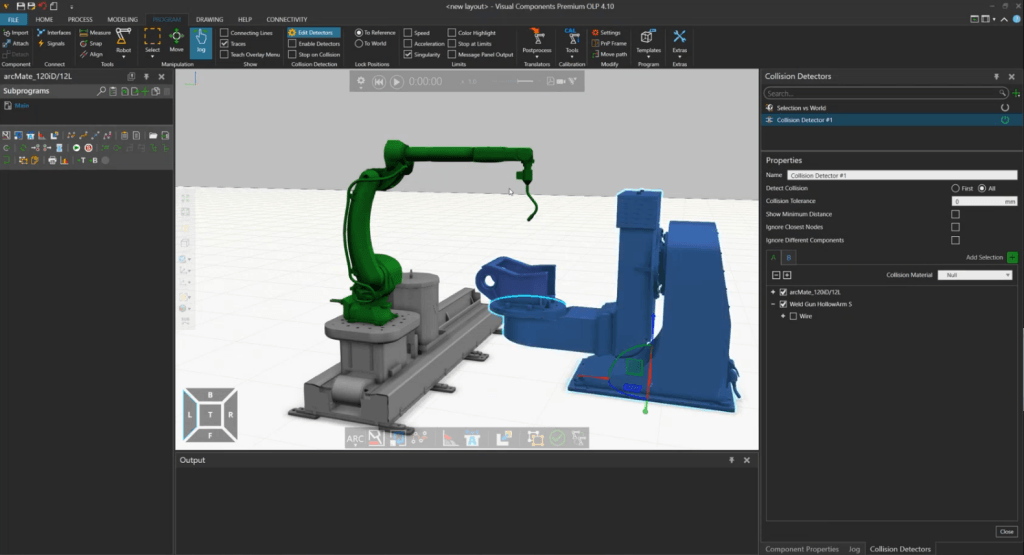Collapse the Weld Gun HollowArm S node
The width and height of the screenshot is (1024, 555).
(x=771, y=304)
